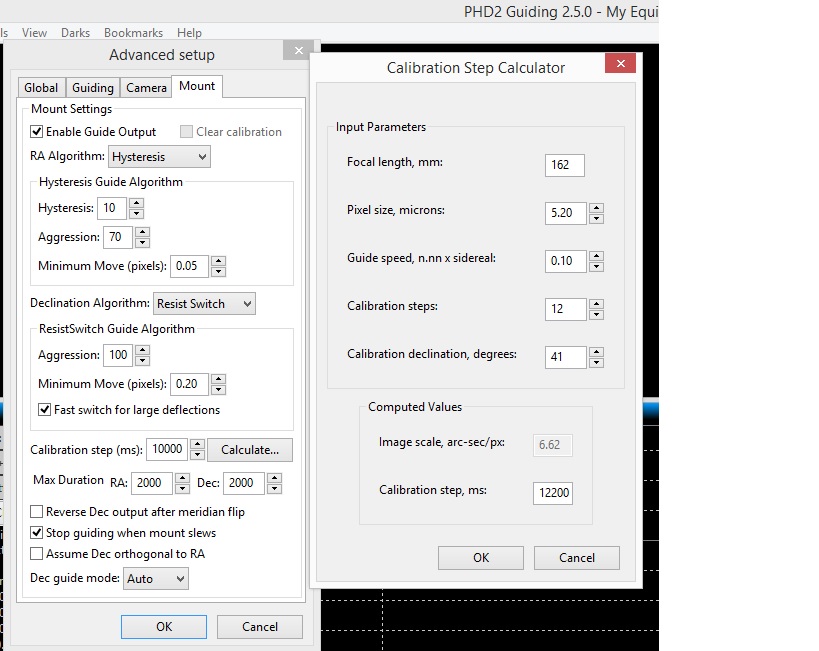Open the RA Algorithm Hysteresis dropdown

(x=159, y=157)
